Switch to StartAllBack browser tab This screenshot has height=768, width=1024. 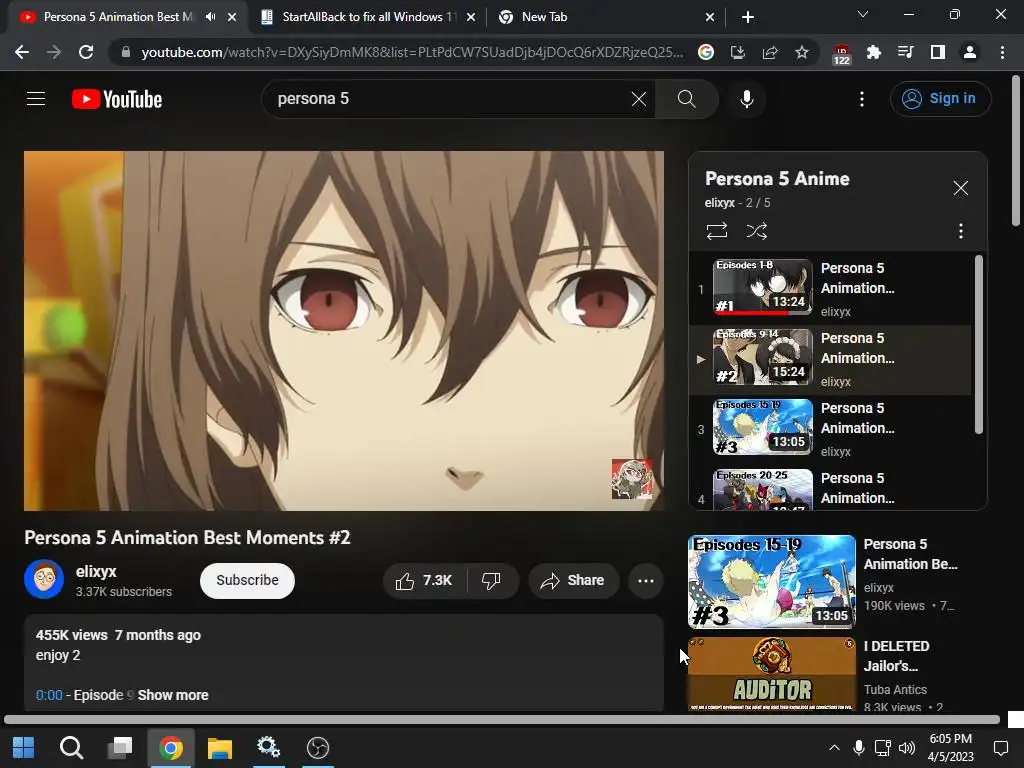click(369, 17)
